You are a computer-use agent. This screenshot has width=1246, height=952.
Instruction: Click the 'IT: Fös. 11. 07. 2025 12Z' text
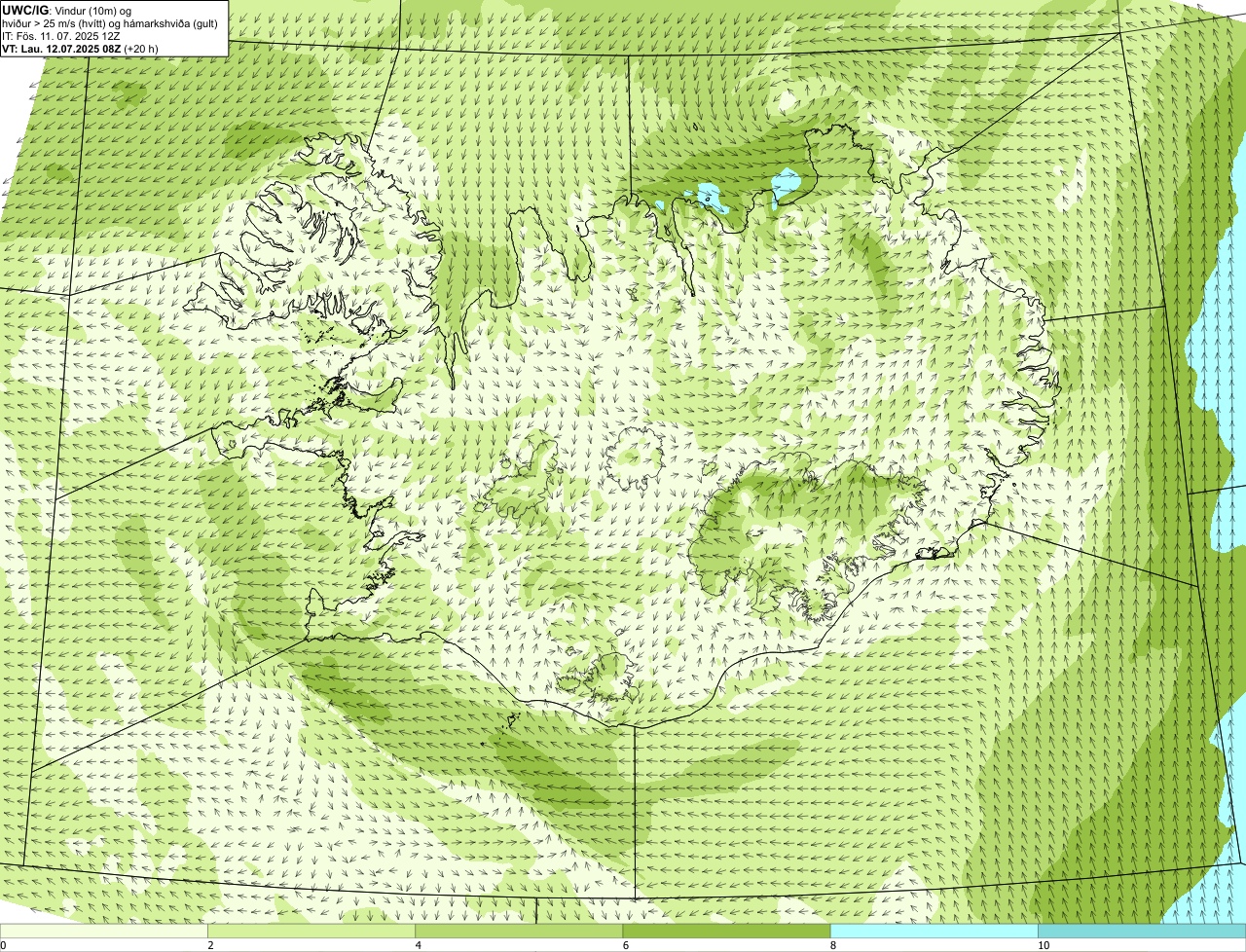tap(61, 36)
